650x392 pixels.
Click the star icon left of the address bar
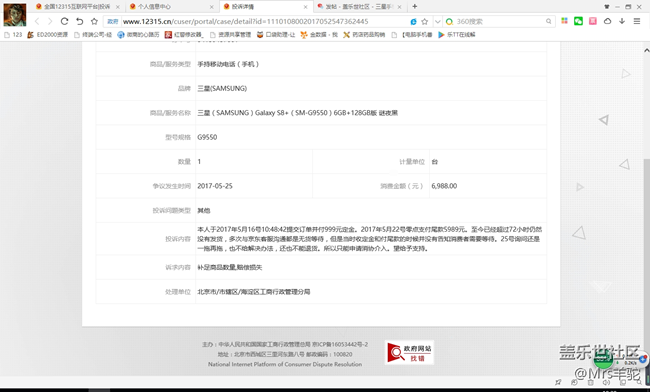(94, 21)
